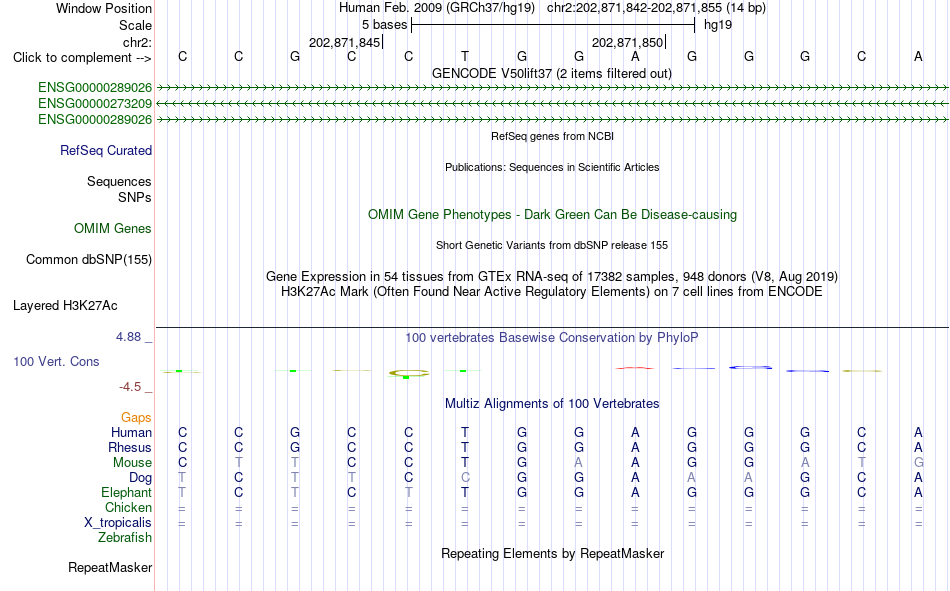Select the Human species row label
The height and width of the screenshot is (591, 950).
131,432
